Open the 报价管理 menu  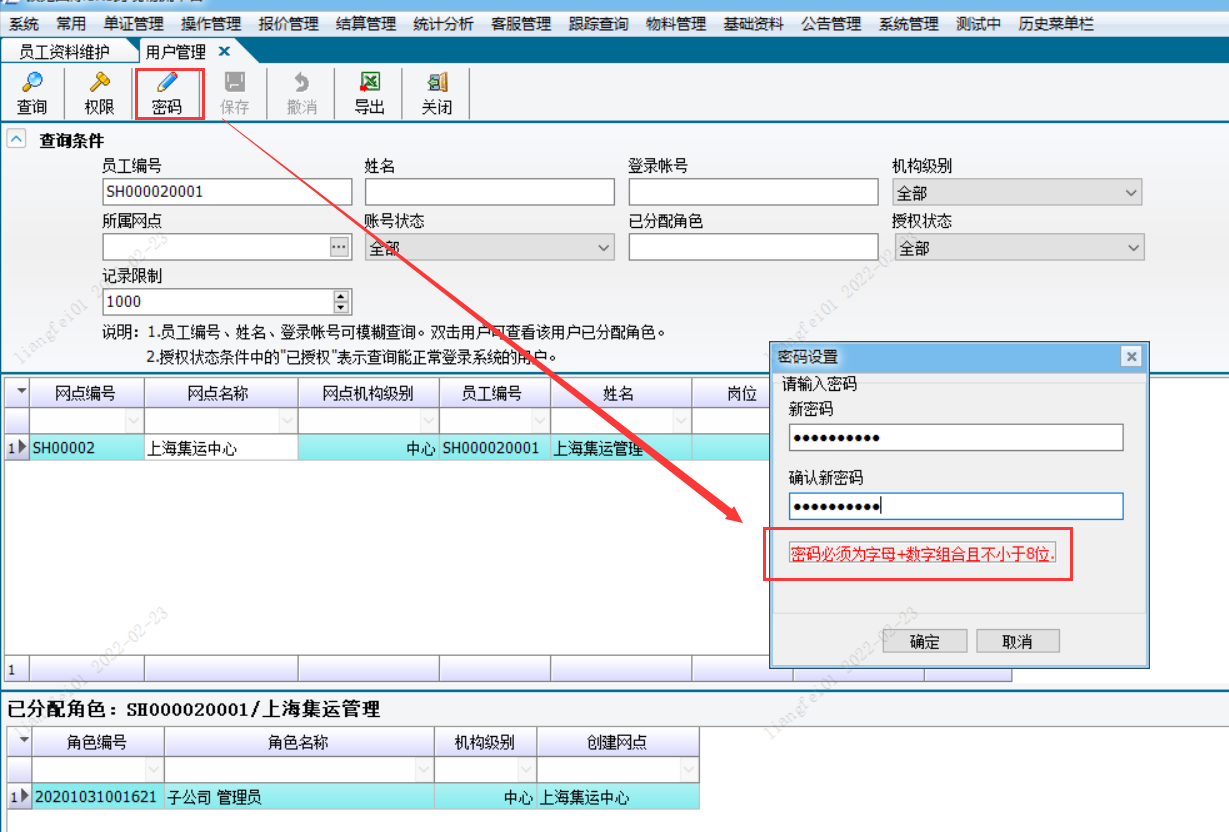289,23
